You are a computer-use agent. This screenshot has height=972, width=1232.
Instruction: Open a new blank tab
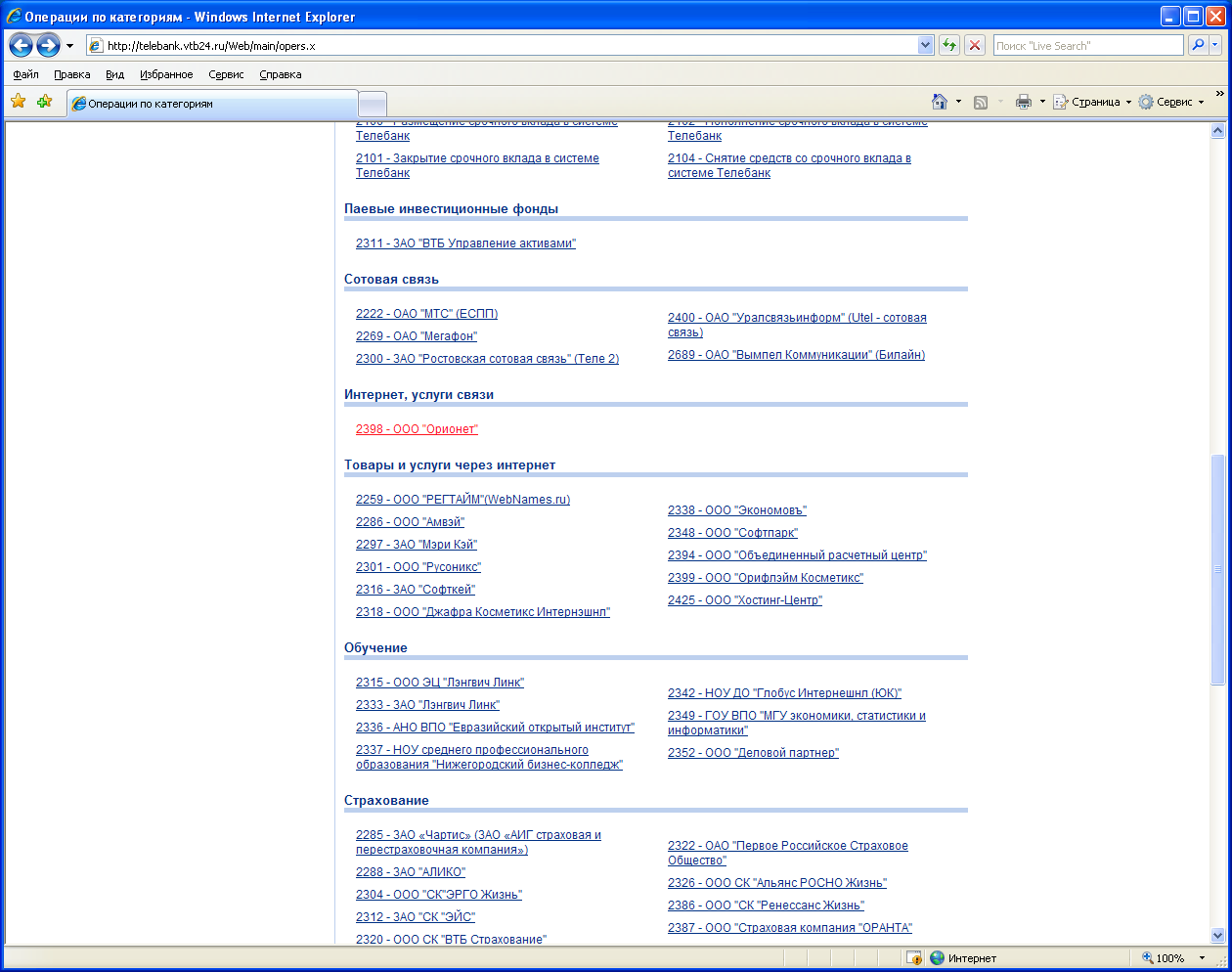point(373,104)
